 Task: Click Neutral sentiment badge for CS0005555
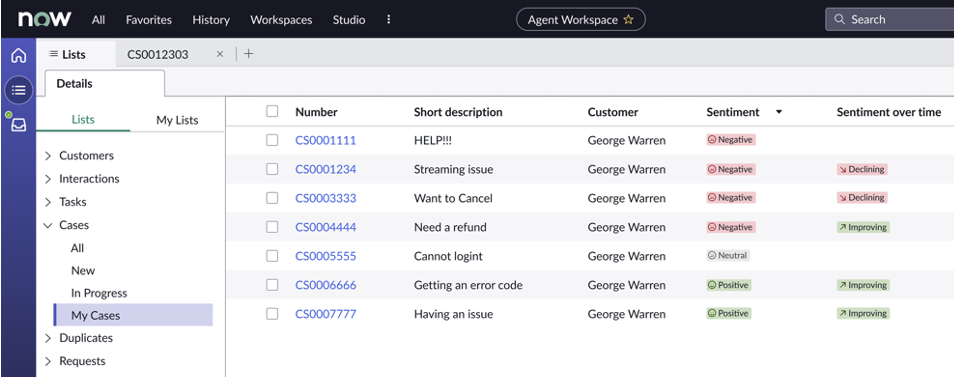point(728,255)
